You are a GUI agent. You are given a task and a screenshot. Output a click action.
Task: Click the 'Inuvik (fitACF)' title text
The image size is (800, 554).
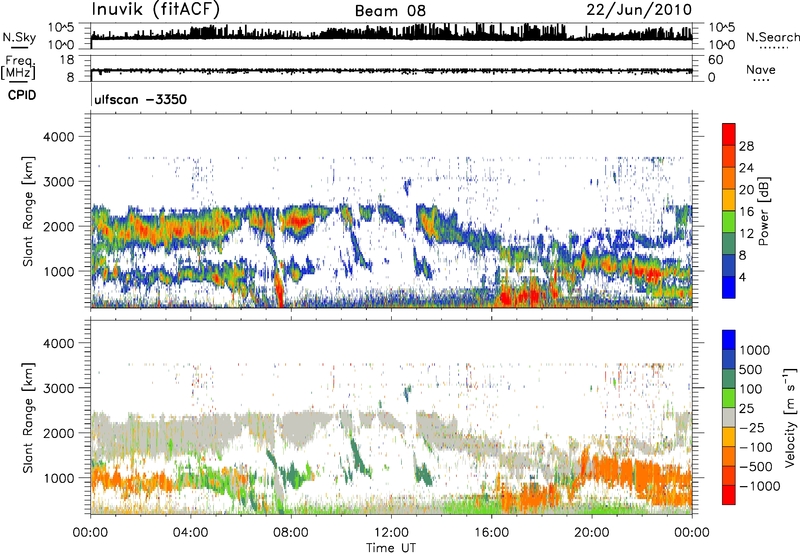155,10
